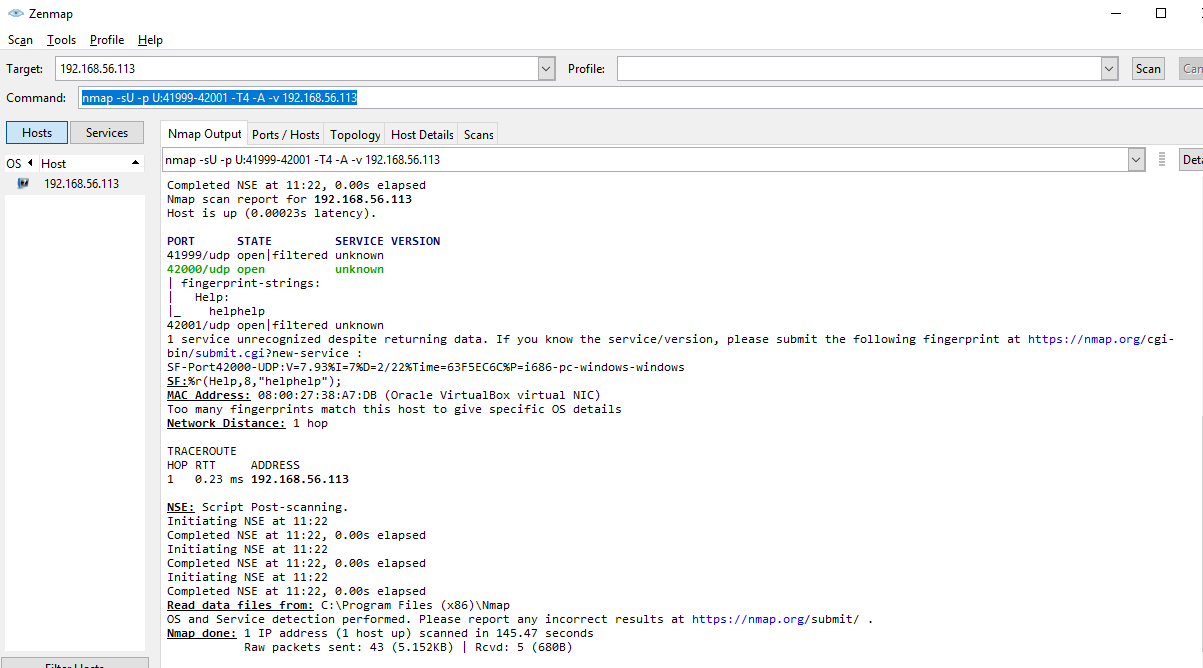Click the SF-Port42000-UDP fingerprint line

tap(426, 367)
